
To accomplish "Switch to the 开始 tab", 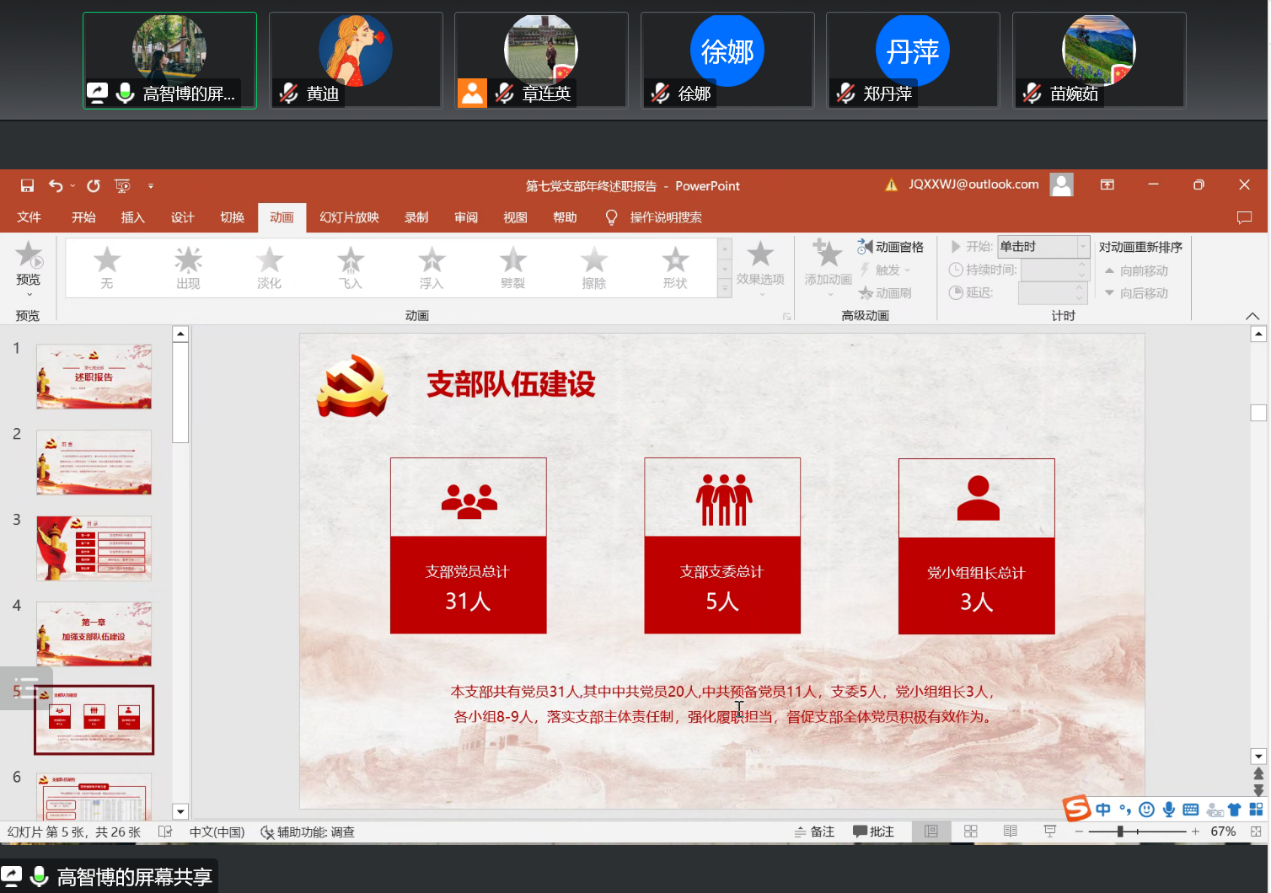I will pos(83,217).
